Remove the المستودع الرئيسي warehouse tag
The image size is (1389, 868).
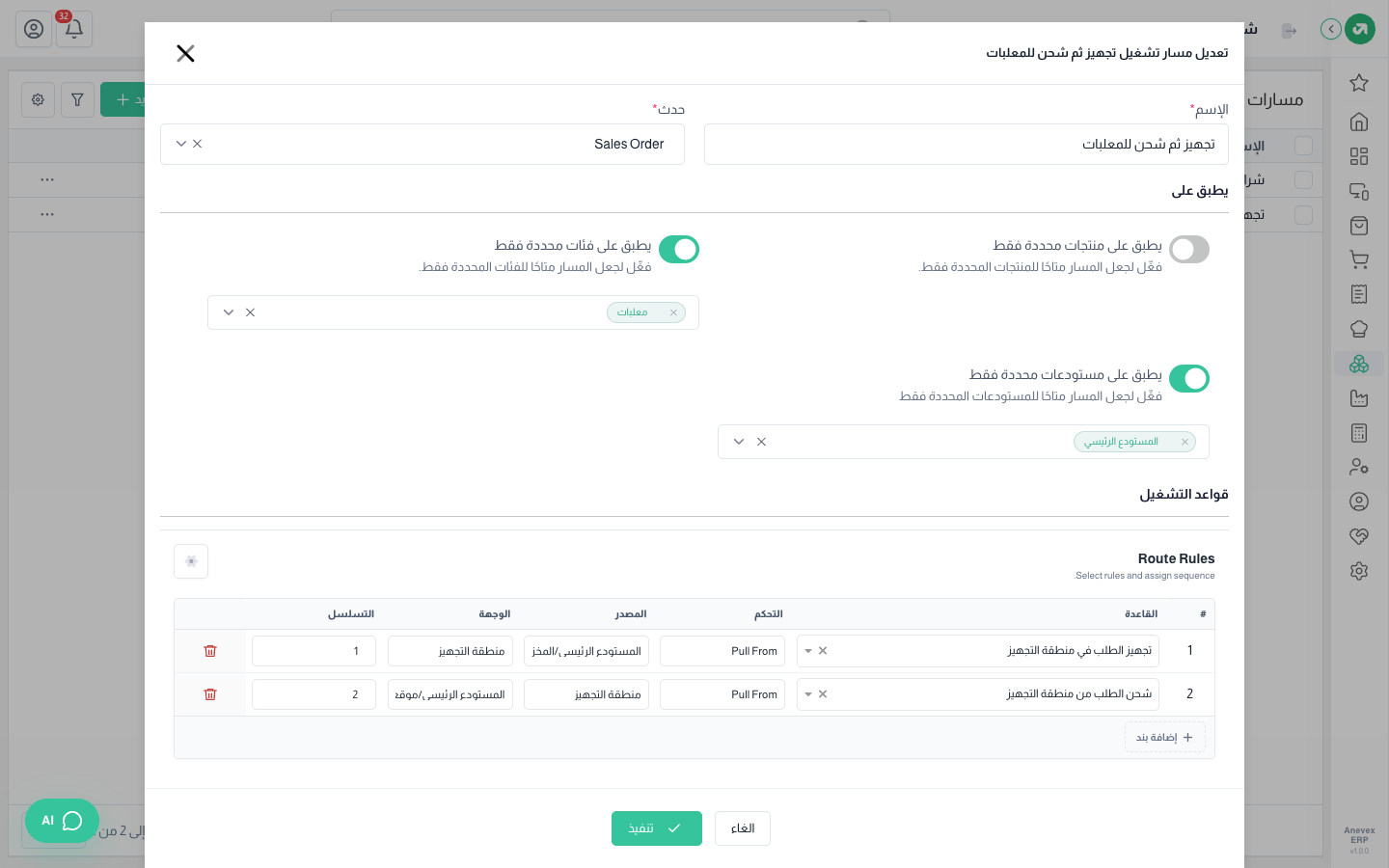coord(1185,442)
